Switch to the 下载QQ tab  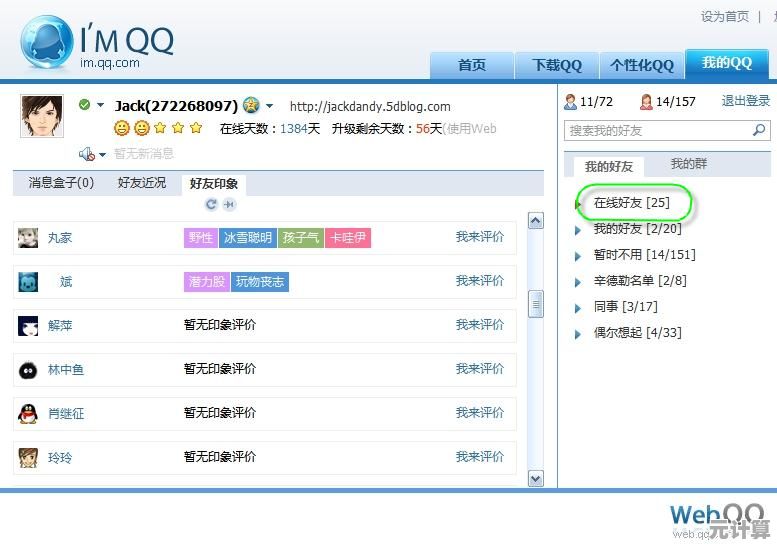(556, 65)
